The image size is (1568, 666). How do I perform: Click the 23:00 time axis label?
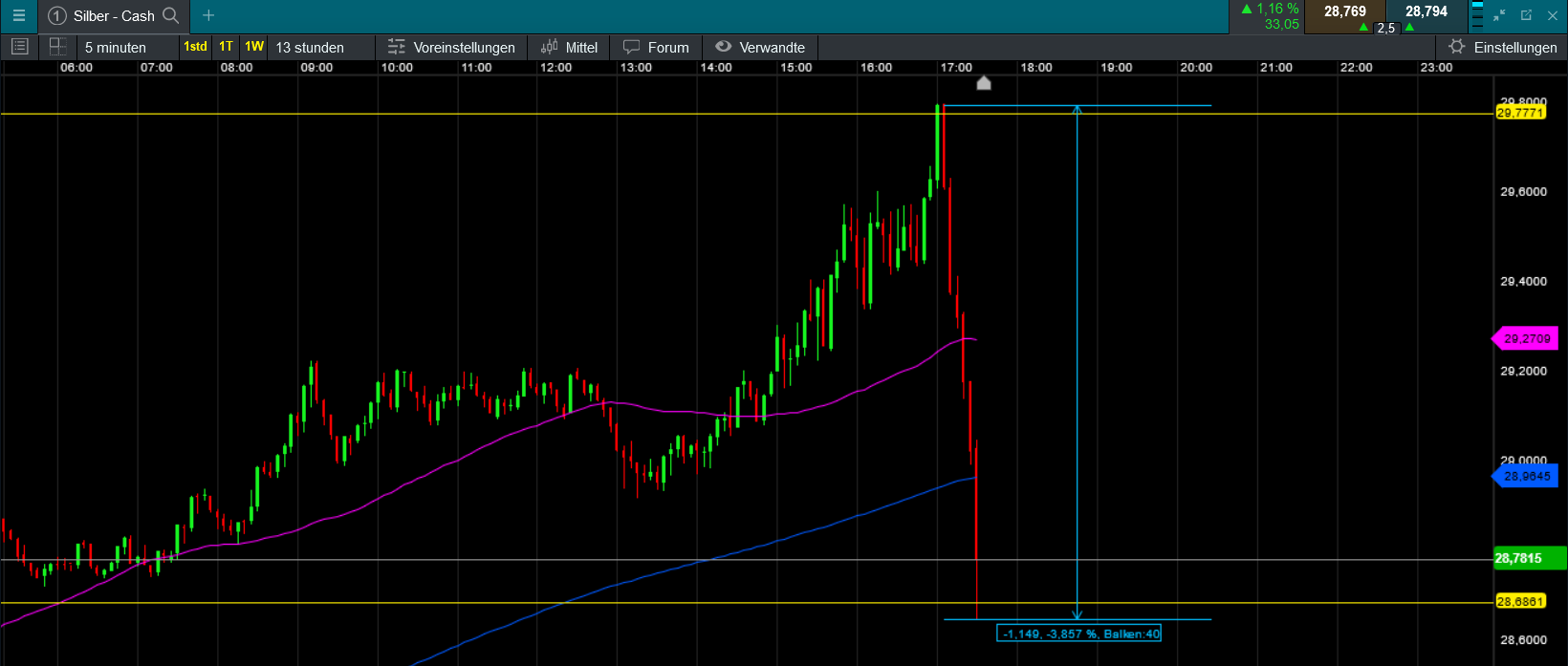pyautogui.click(x=1436, y=68)
